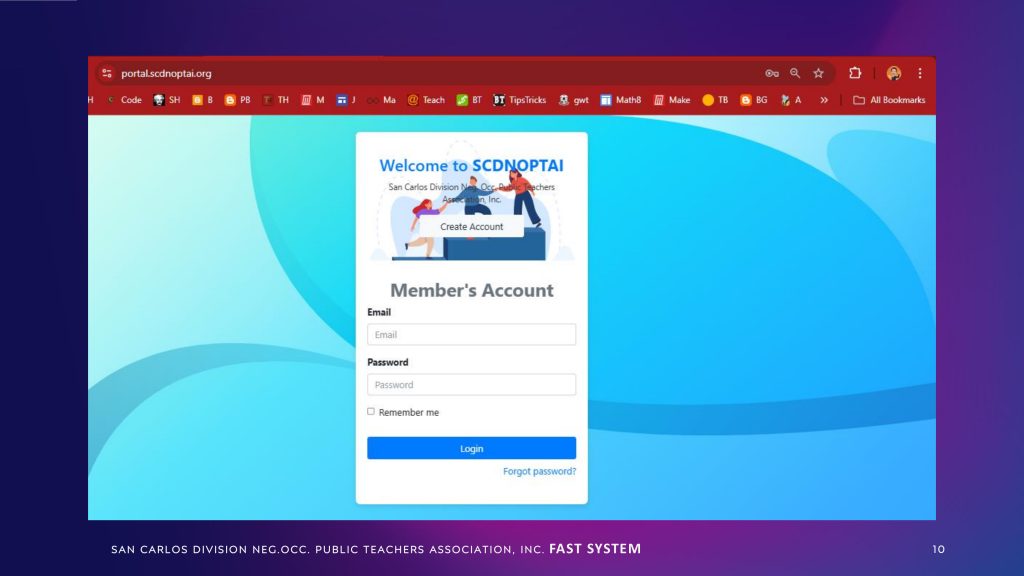Open the PB bookmark
This screenshot has height=576, width=1024.
(238, 100)
